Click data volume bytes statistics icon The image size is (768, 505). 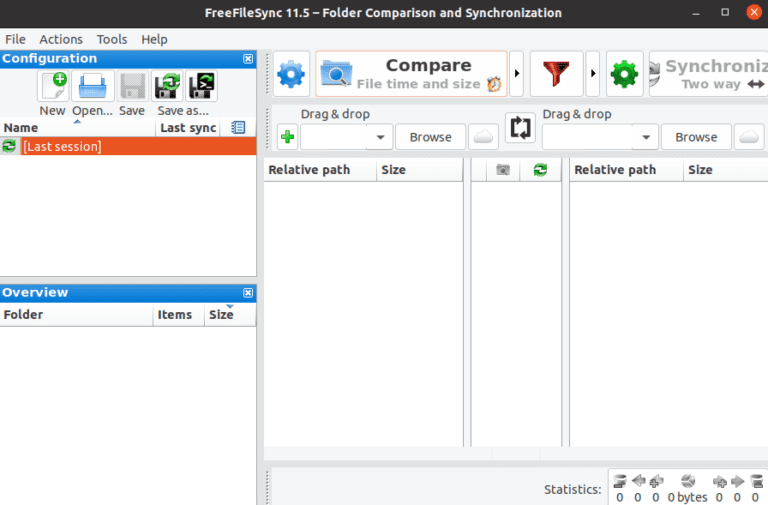(688, 481)
